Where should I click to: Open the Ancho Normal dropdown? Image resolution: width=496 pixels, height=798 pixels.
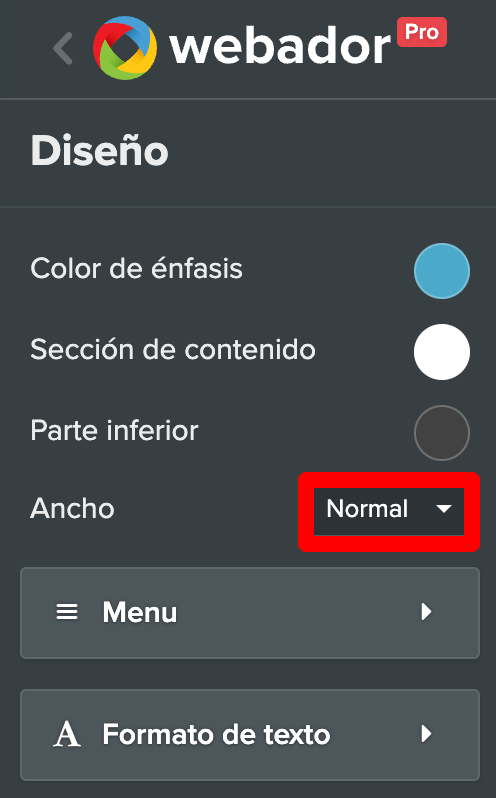[389, 511]
